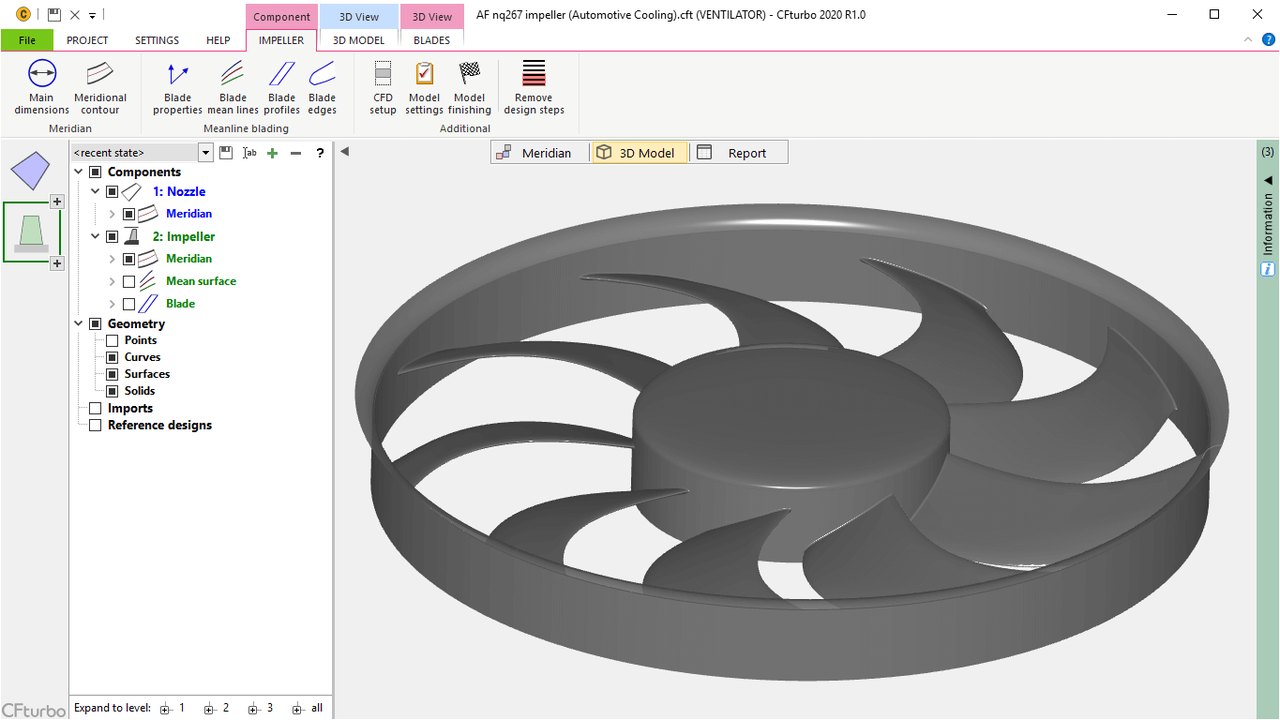This screenshot has width=1280, height=720.
Task: Open the Blade profiles tool
Action: 282,87
